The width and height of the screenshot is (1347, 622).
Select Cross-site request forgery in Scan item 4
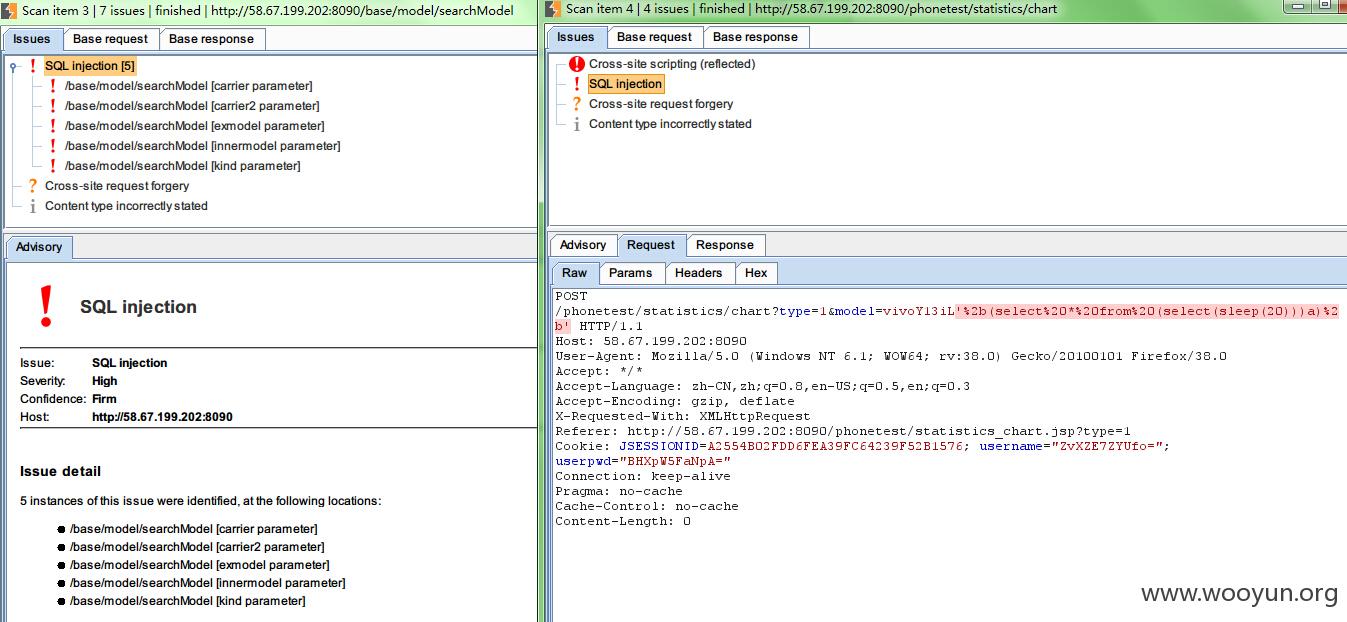[x=661, y=104]
